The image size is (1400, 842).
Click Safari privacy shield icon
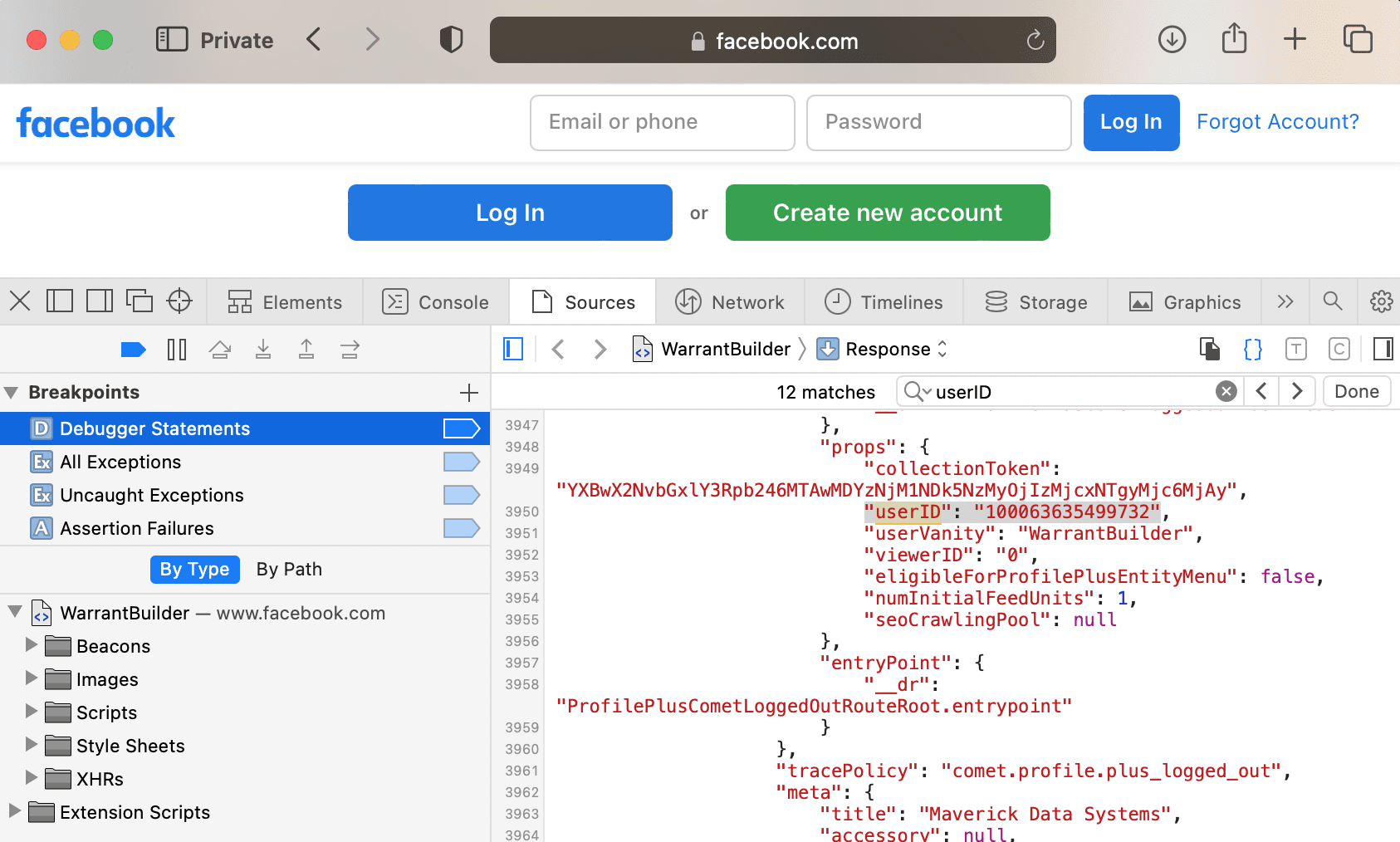point(451,40)
